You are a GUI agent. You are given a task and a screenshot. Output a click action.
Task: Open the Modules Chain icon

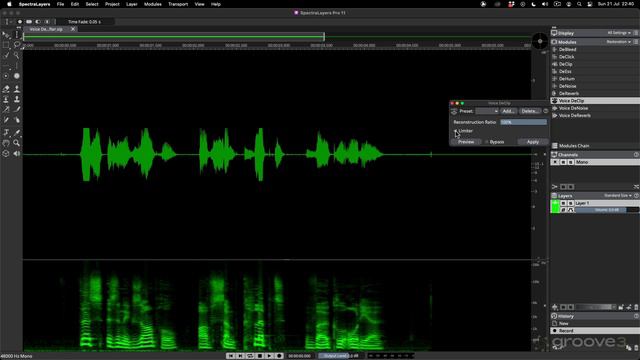(555, 146)
